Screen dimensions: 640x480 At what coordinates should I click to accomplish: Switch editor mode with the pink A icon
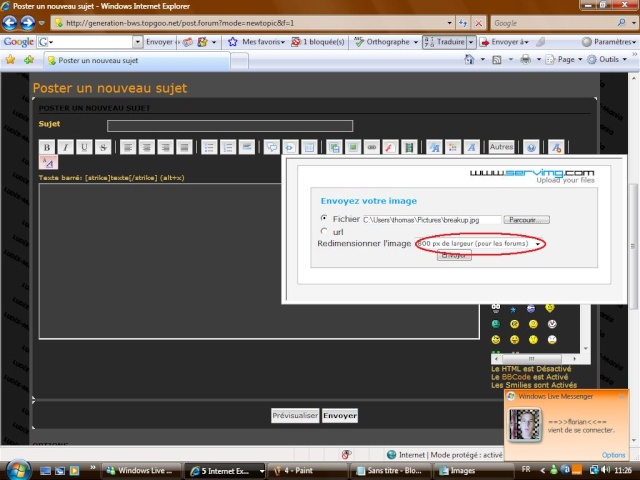[48, 162]
